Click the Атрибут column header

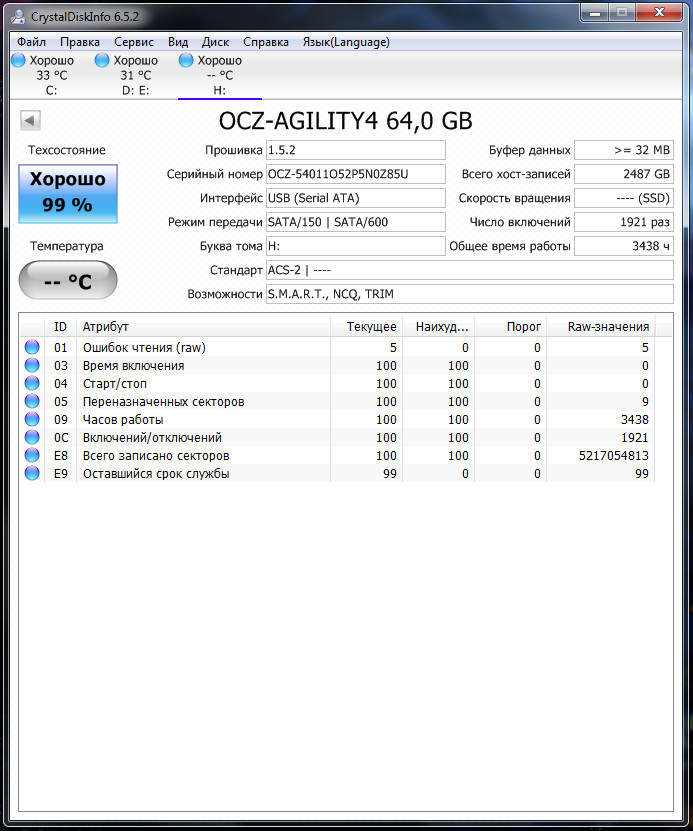203,327
